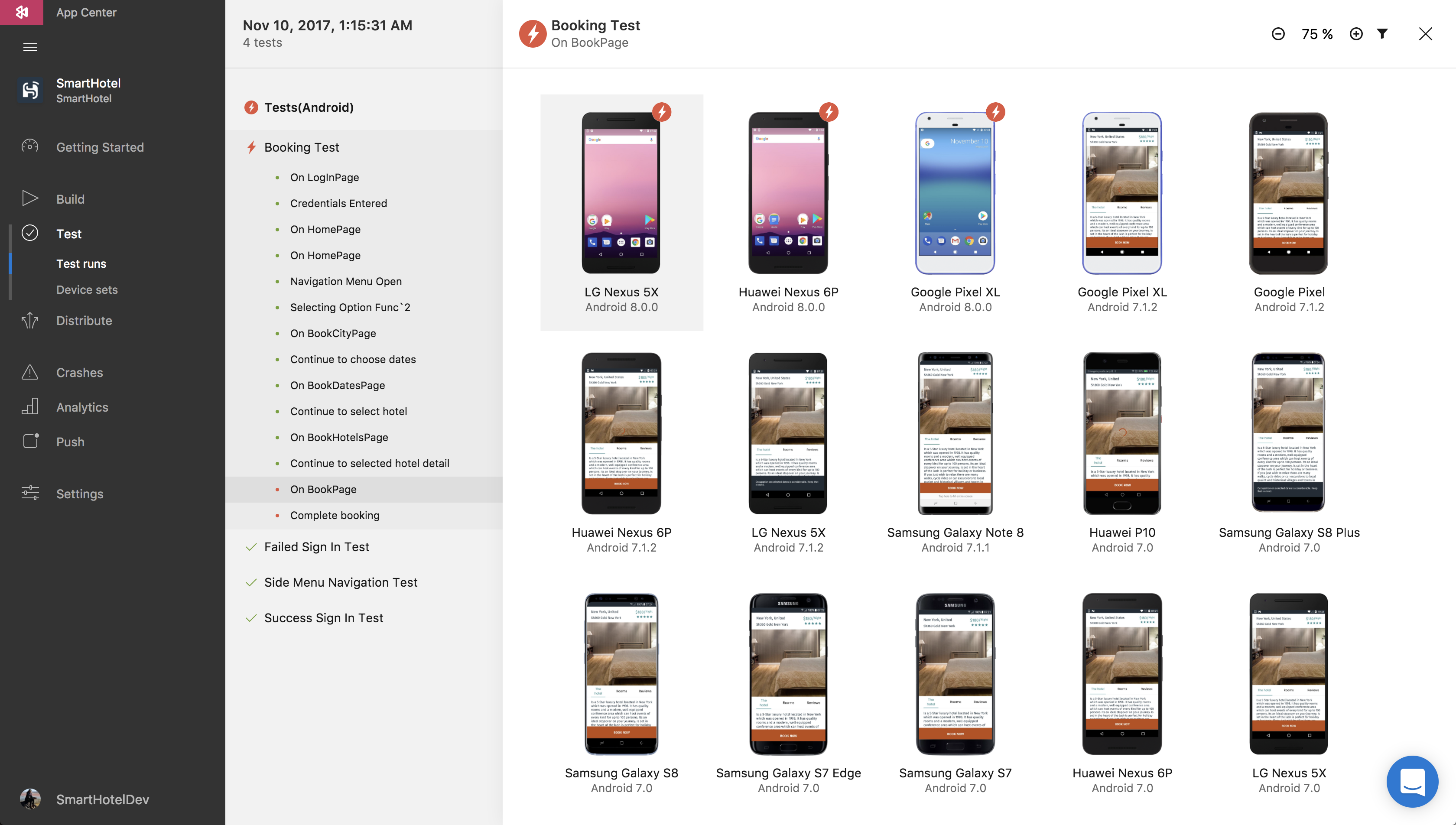Open Device sets submenu item
Viewport: 1456px width, 825px height.
pyautogui.click(x=87, y=289)
